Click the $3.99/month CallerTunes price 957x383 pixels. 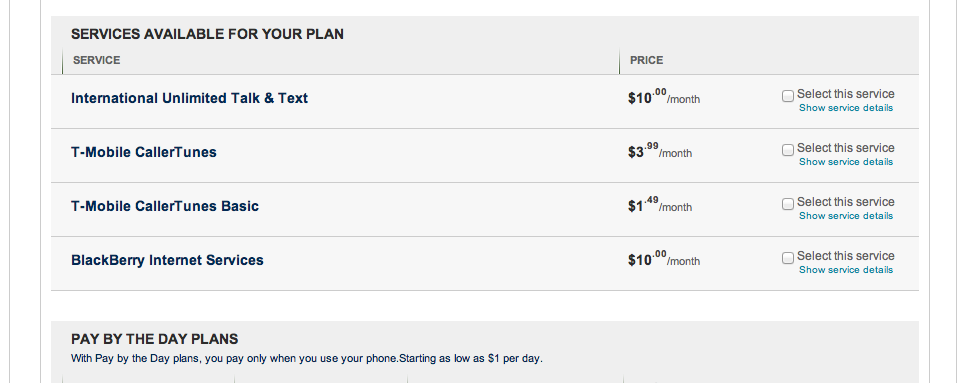pos(660,151)
